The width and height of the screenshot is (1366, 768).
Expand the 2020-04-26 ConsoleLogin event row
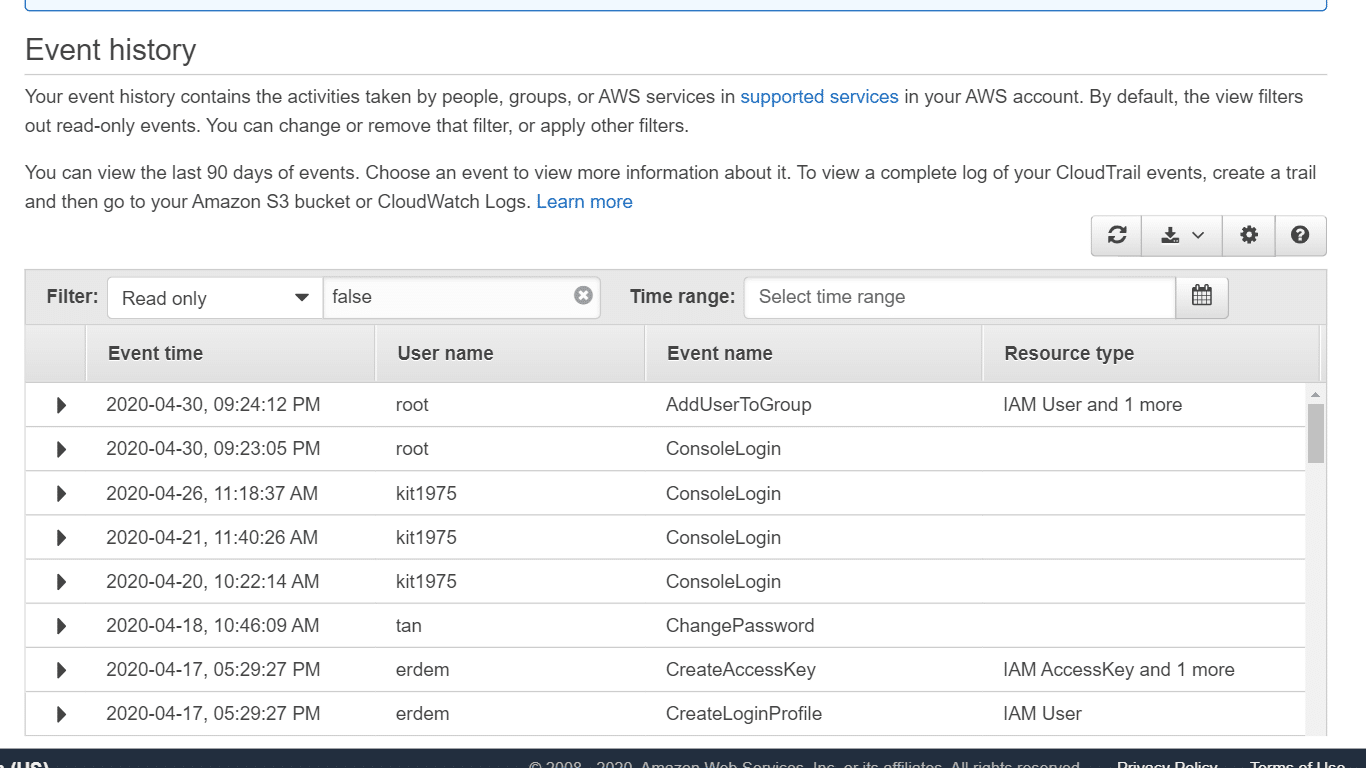(x=61, y=493)
